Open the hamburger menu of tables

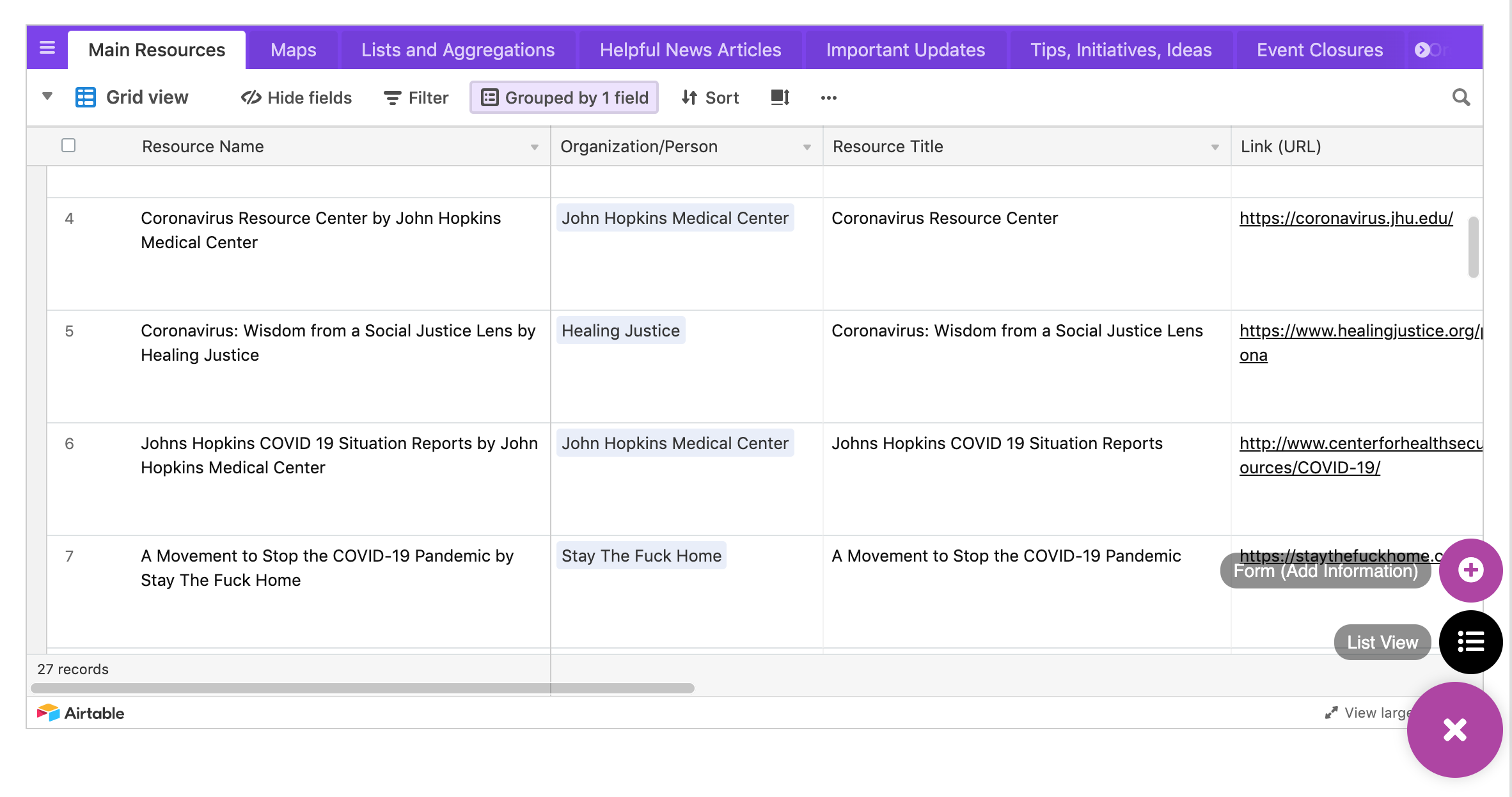point(47,49)
